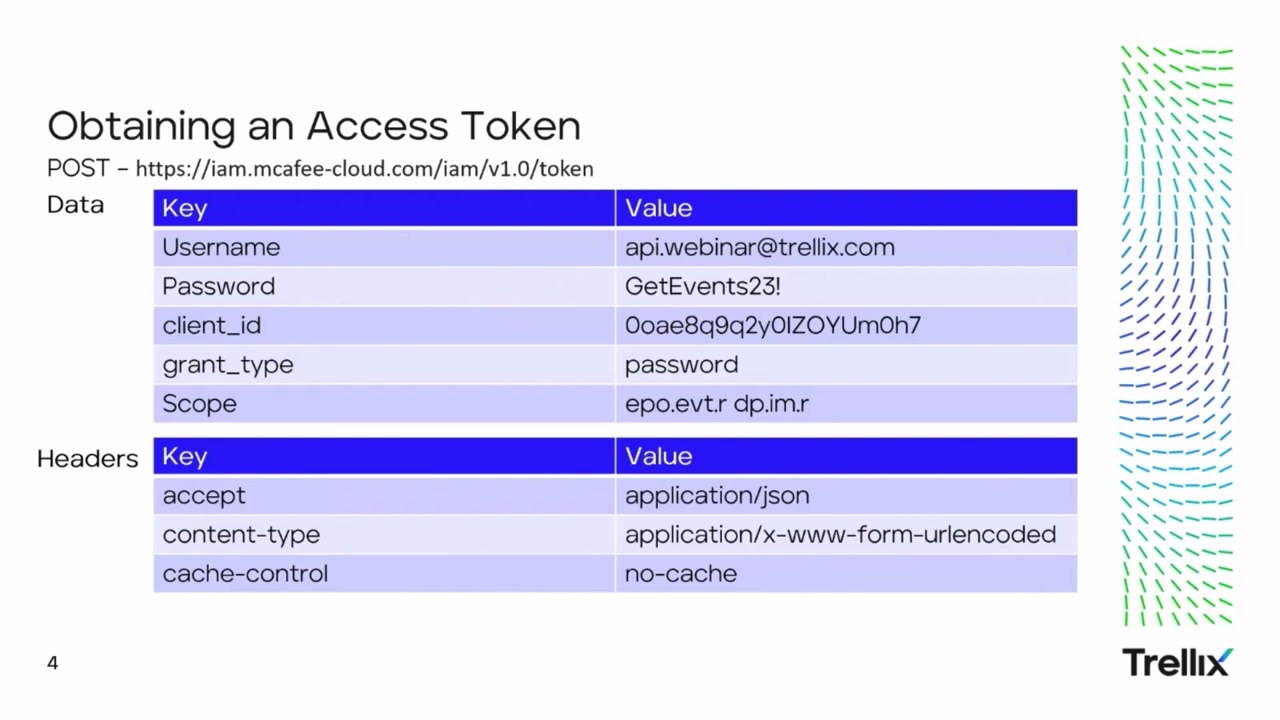This screenshot has height=720, width=1280.
Task: Click the GetEvents23! password value
Action: (702, 286)
